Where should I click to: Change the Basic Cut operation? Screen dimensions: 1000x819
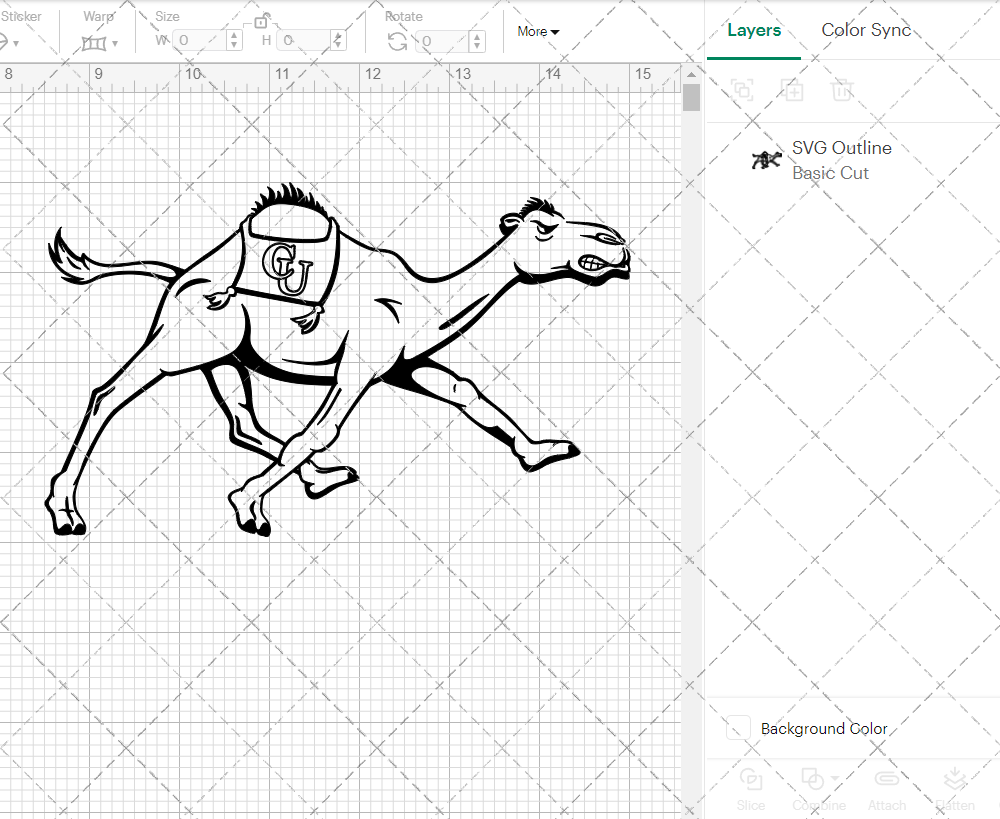pos(831,172)
